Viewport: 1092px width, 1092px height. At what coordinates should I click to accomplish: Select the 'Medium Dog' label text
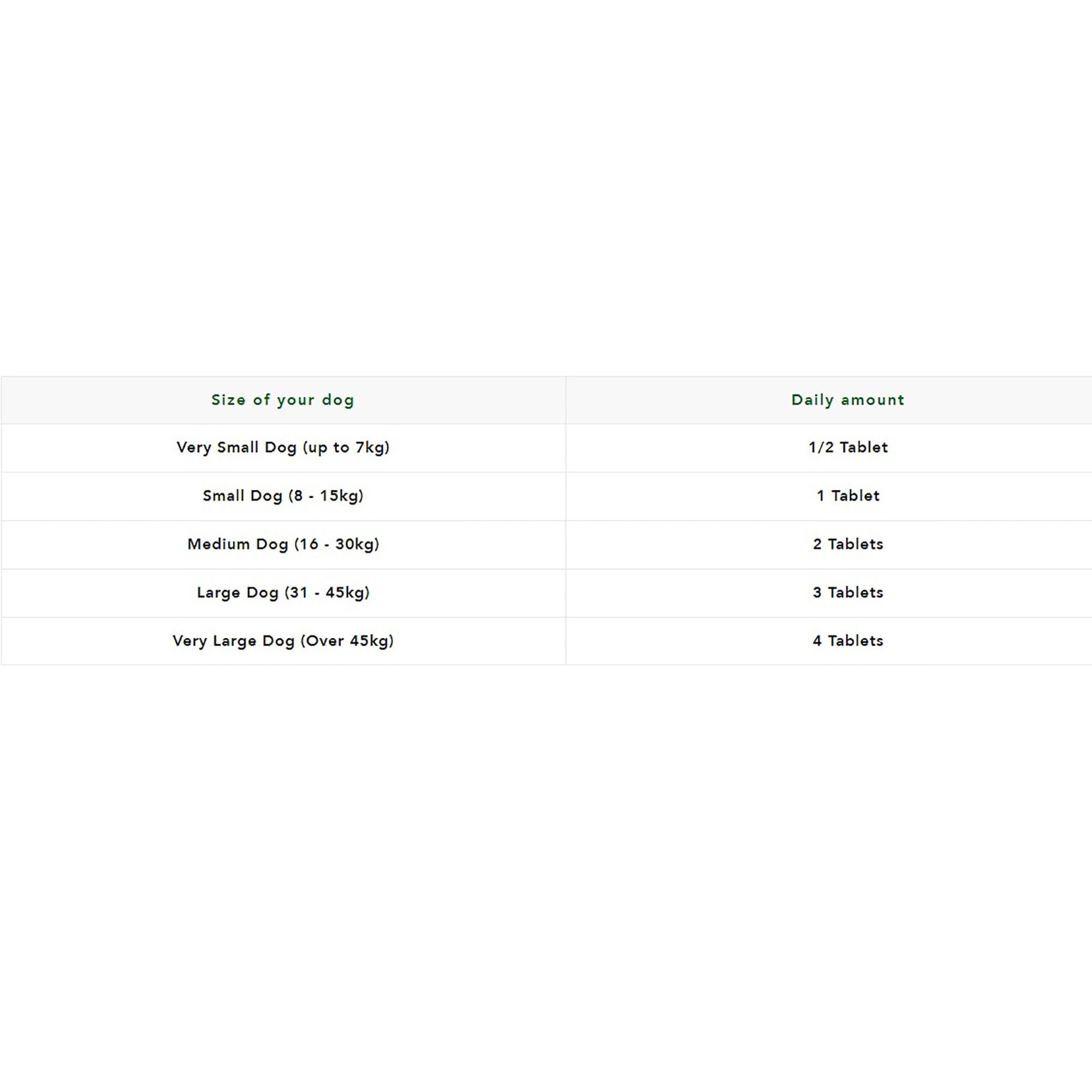point(238,544)
